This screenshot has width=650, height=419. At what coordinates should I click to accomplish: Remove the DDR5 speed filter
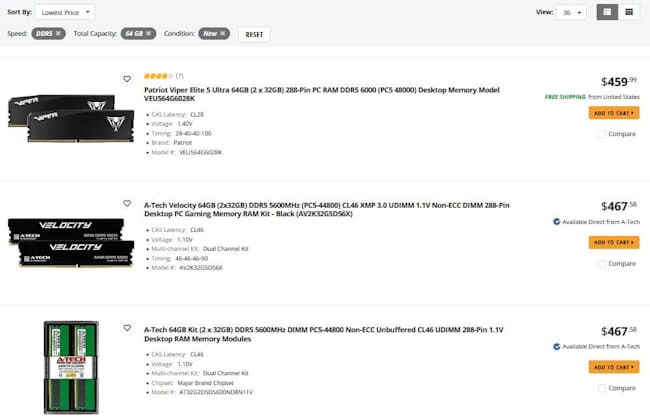58,33
